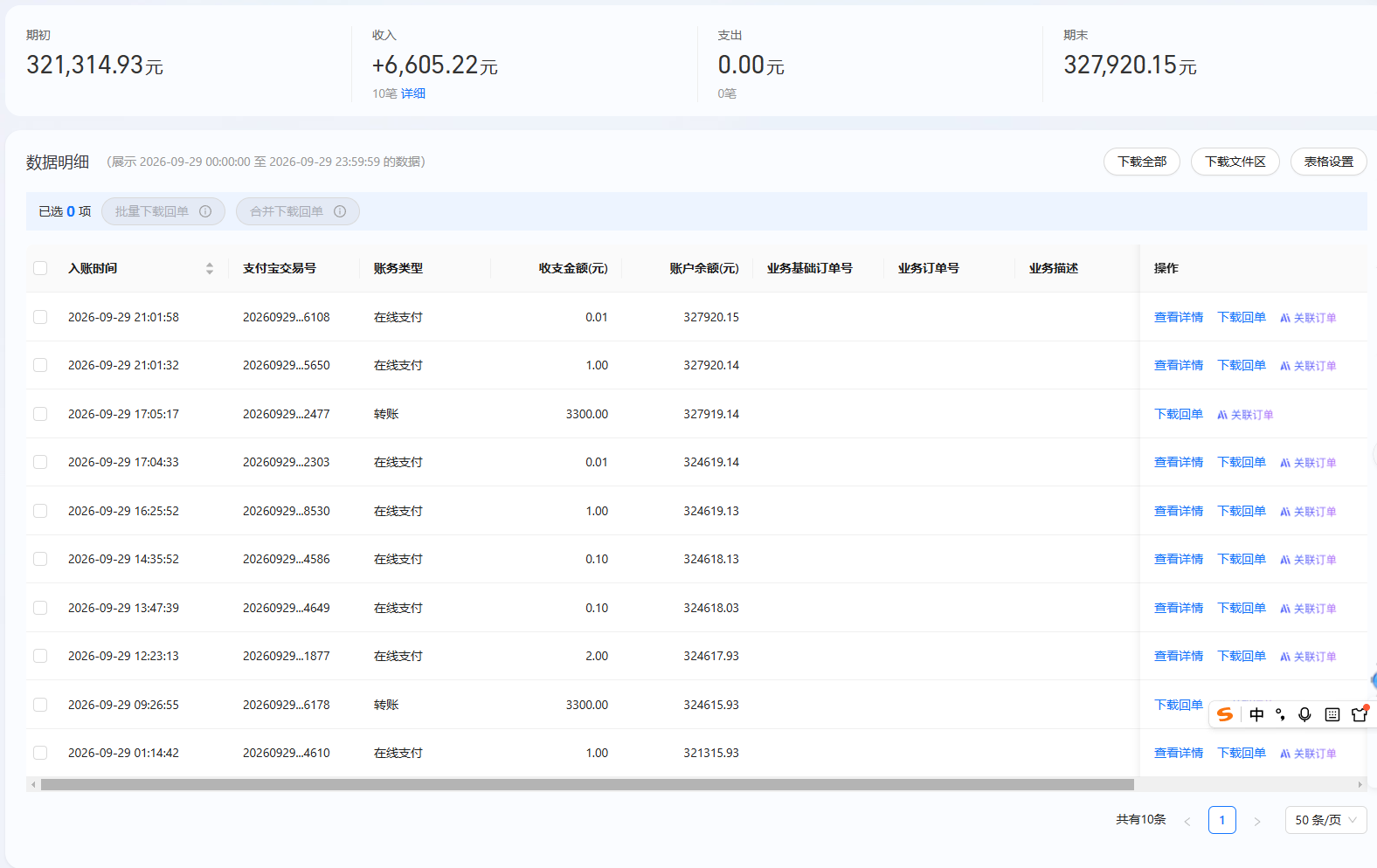Viewport: 1377px width, 868px height.
Task: Open the 表格设置 table settings
Action: tap(1328, 162)
